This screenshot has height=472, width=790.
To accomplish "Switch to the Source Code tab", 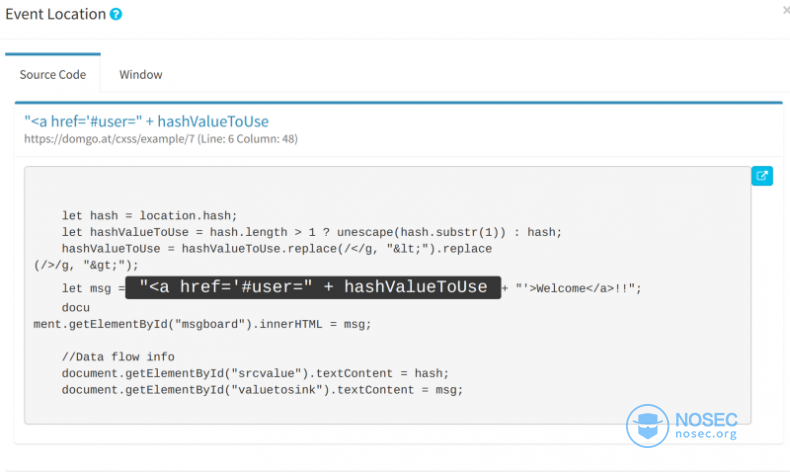I will (53, 75).
